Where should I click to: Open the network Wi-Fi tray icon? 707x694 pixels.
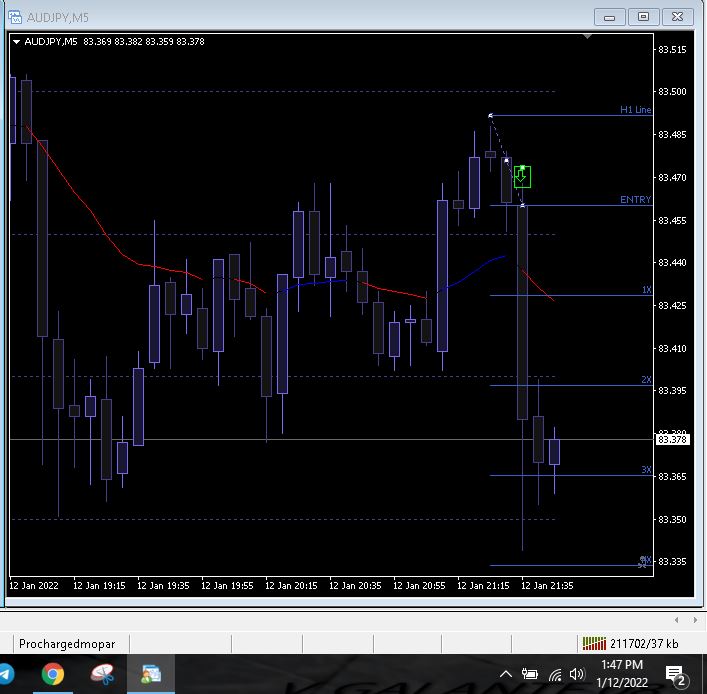click(x=553, y=675)
